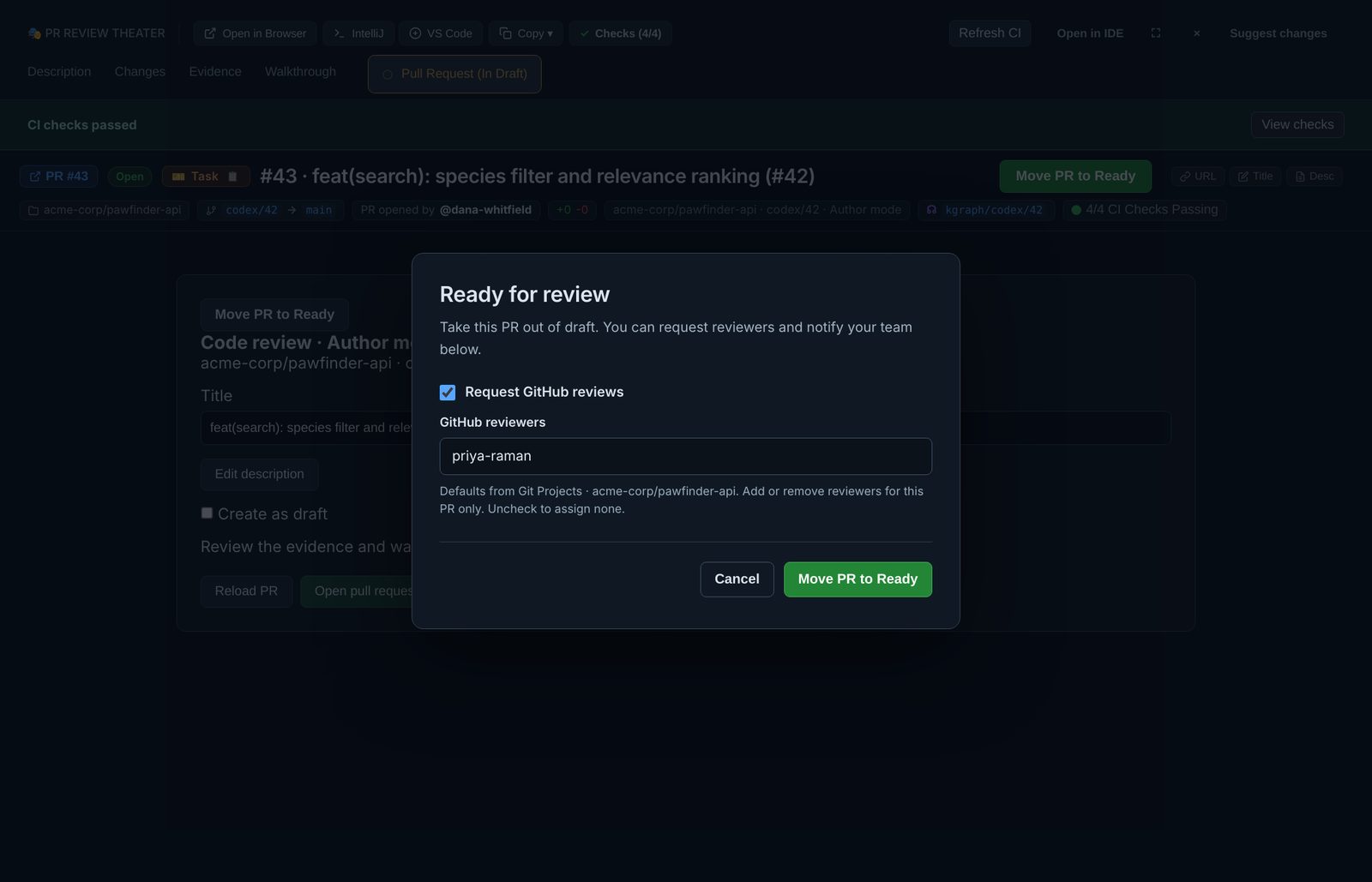Click Edit description in the background card
This screenshot has height=882, width=1372.
260,474
